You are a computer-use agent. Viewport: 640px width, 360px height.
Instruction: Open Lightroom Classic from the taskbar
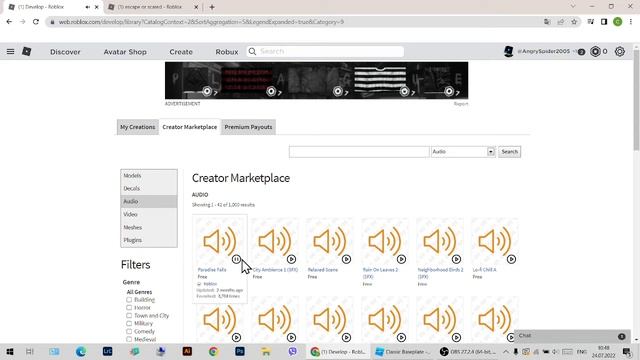pyautogui.click(x=107, y=351)
